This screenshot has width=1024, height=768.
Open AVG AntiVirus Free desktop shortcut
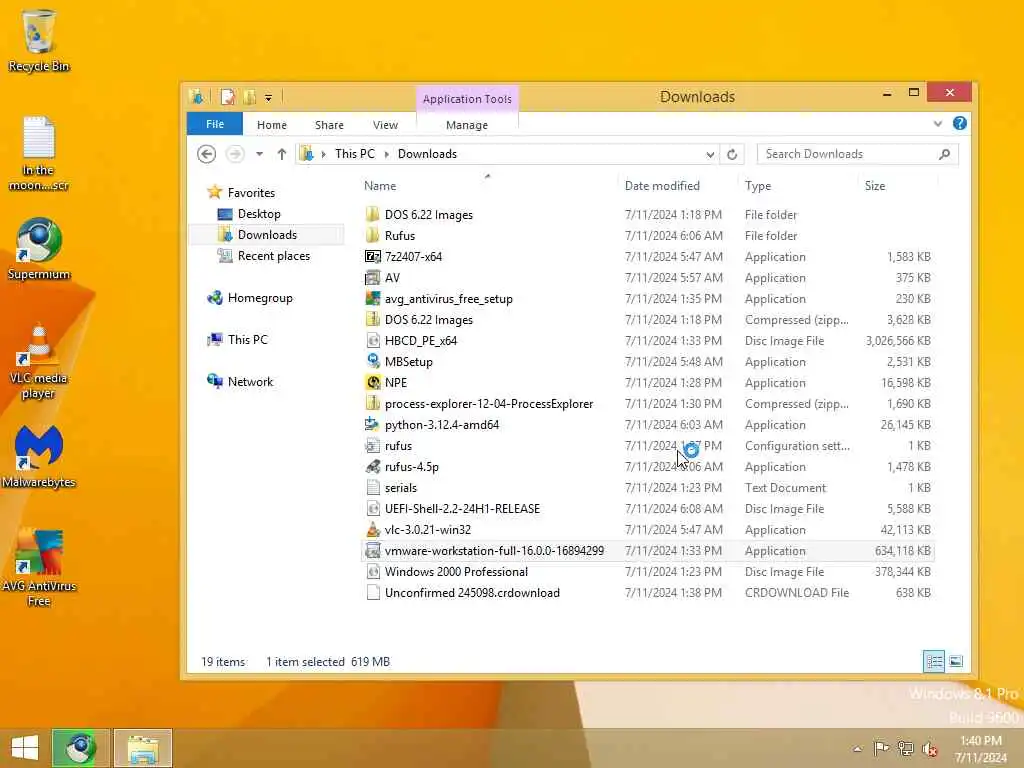pyautogui.click(x=39, y=567)
